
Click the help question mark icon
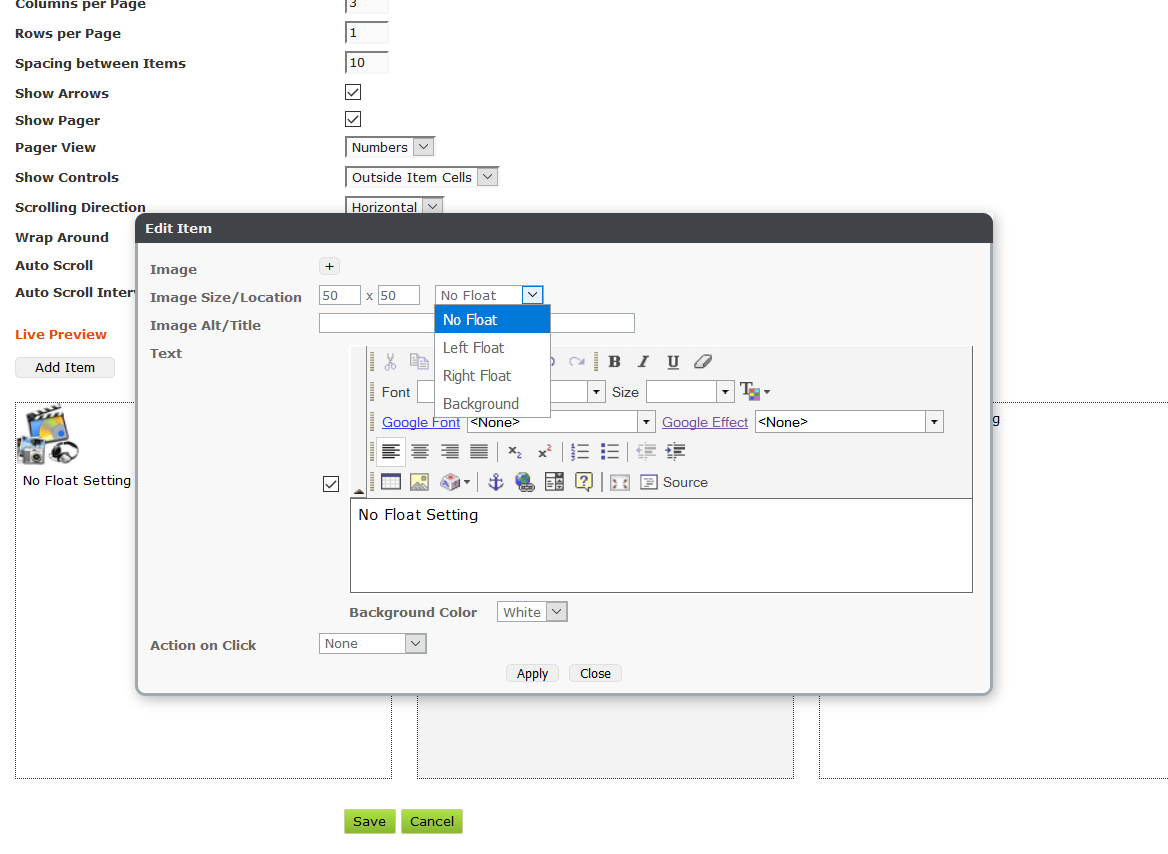pyautogui.click(x=584, y=482)
